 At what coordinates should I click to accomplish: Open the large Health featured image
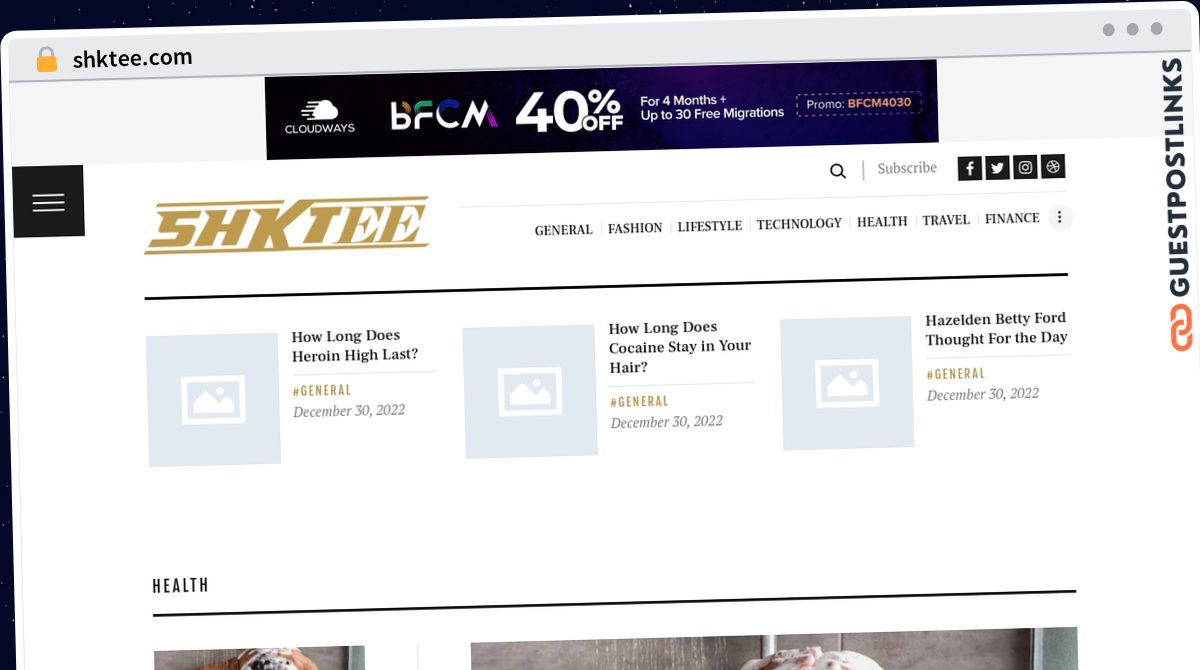(774, 650)
